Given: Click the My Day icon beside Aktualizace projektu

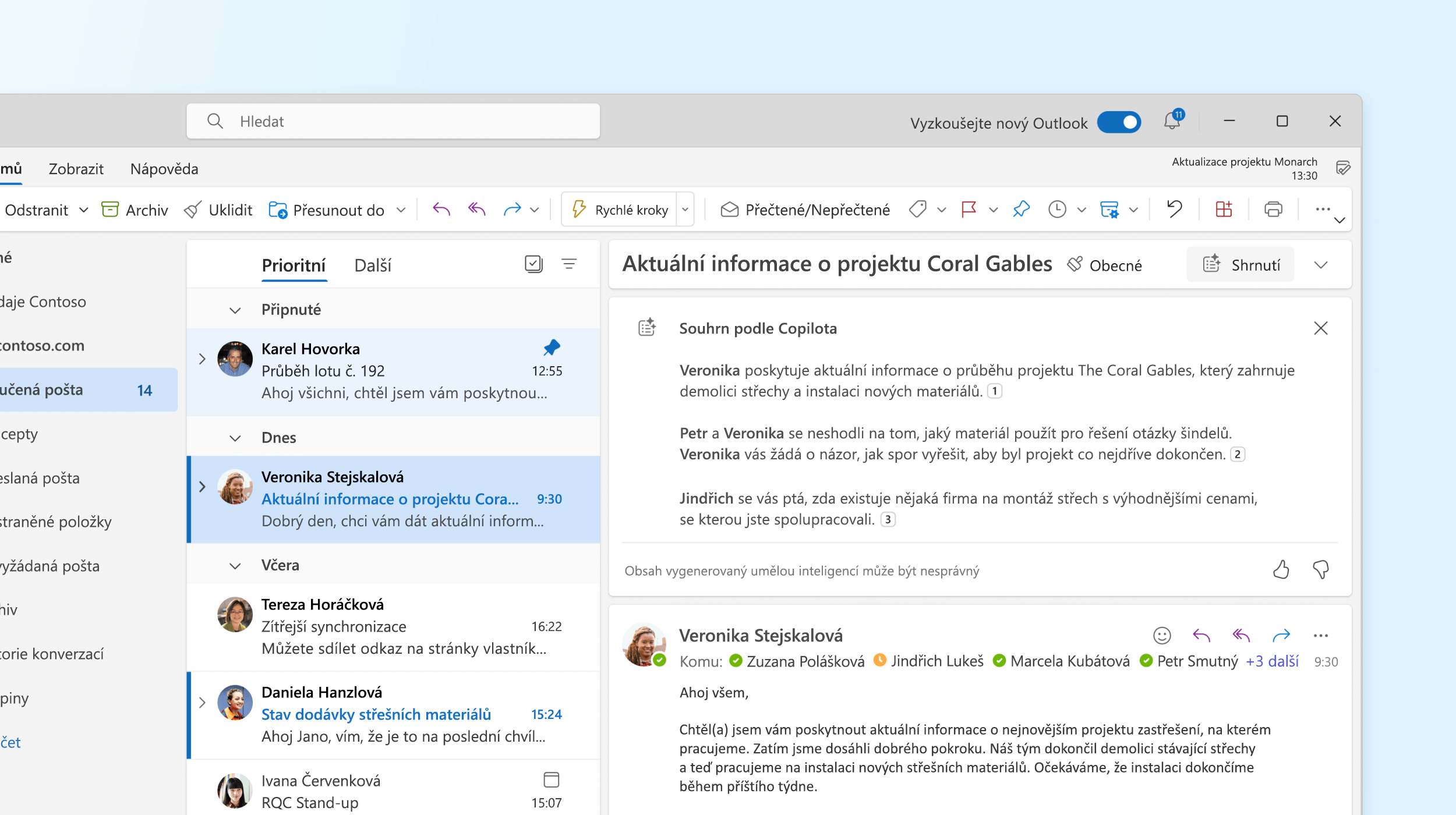Looking at the screenshot, I should (1343, 168).
